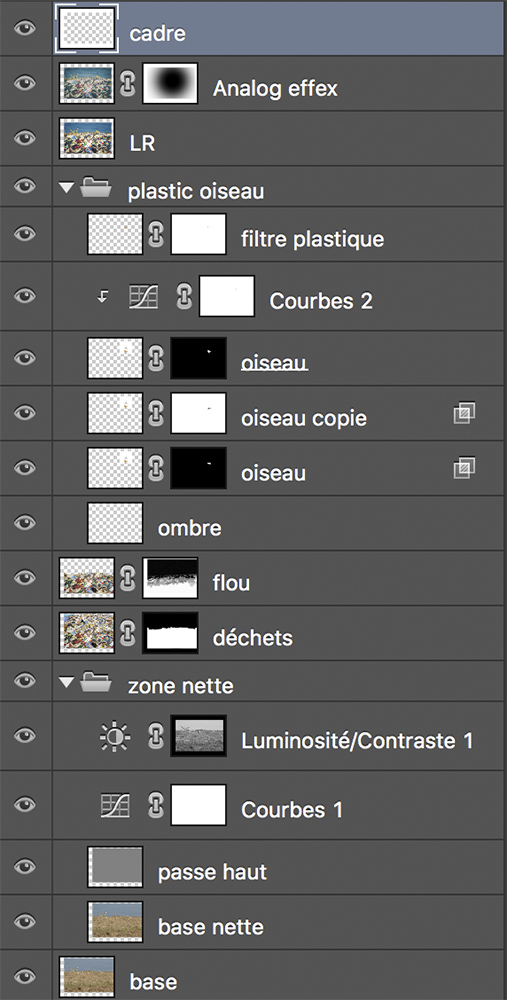Screen dimensions: 507x1000
Task: Click the Luminosité/Contraste 1 sun icon
Action: [115, 738]
